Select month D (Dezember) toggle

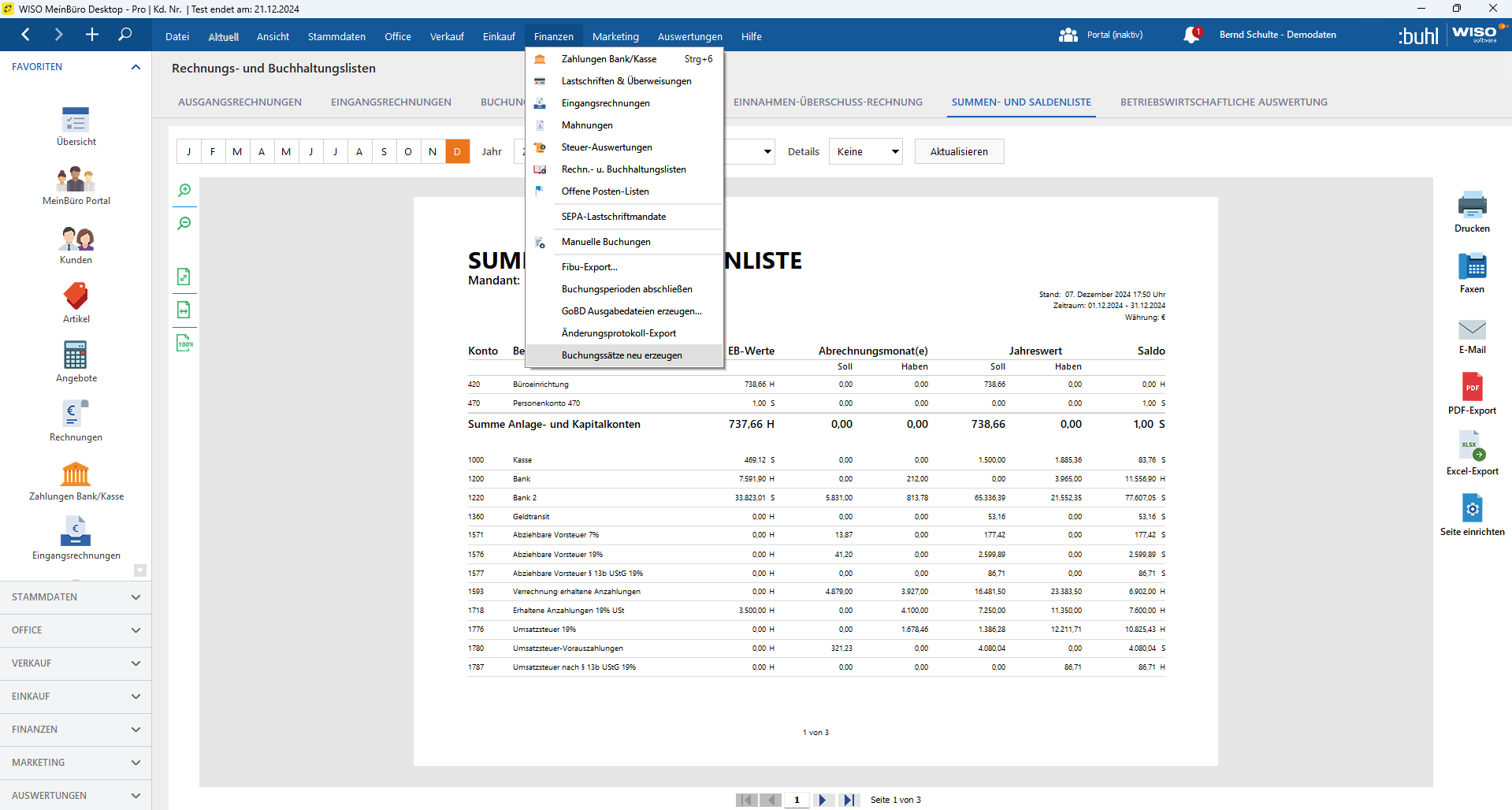457,151
